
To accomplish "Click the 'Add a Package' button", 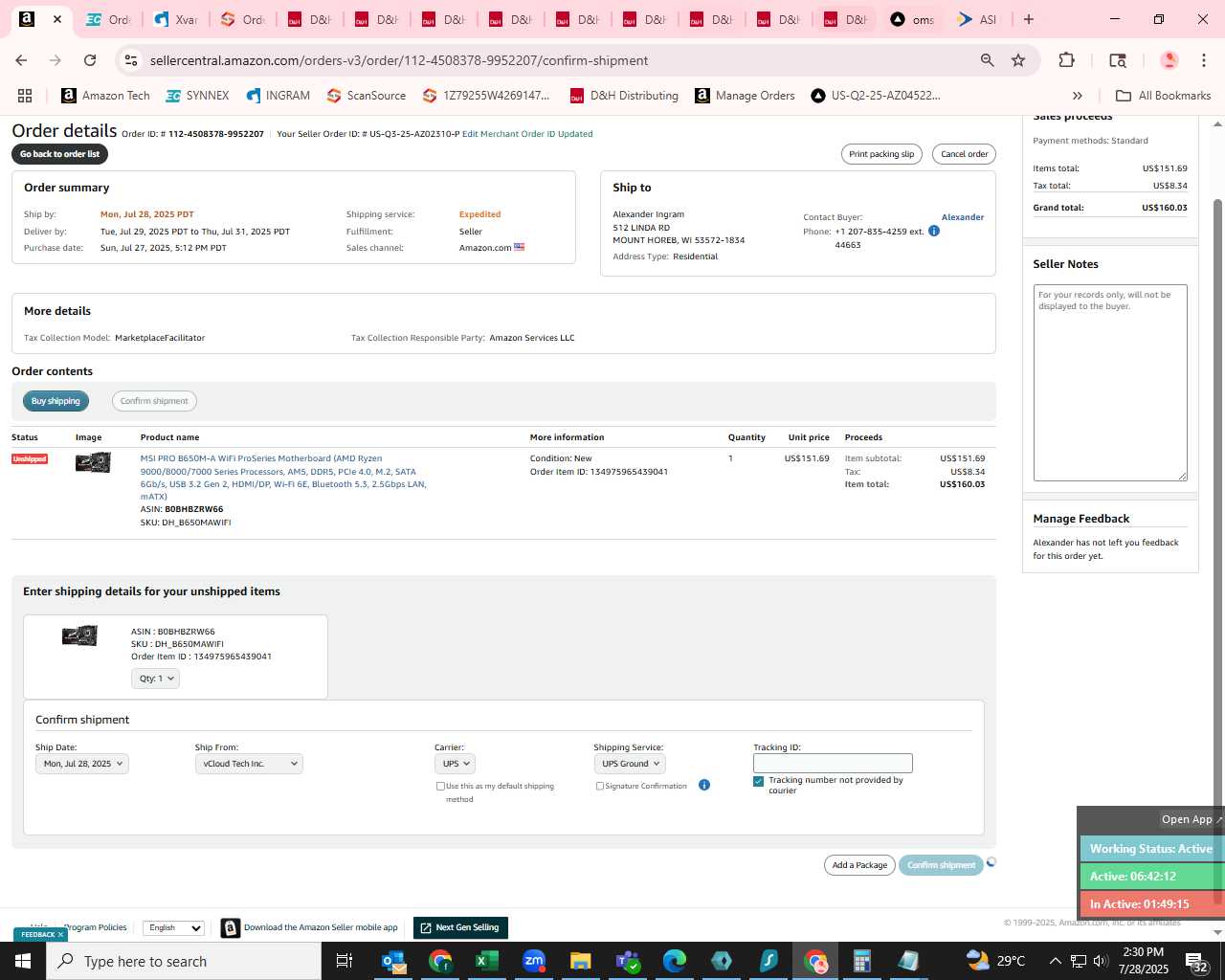I will tap(859, 865).
